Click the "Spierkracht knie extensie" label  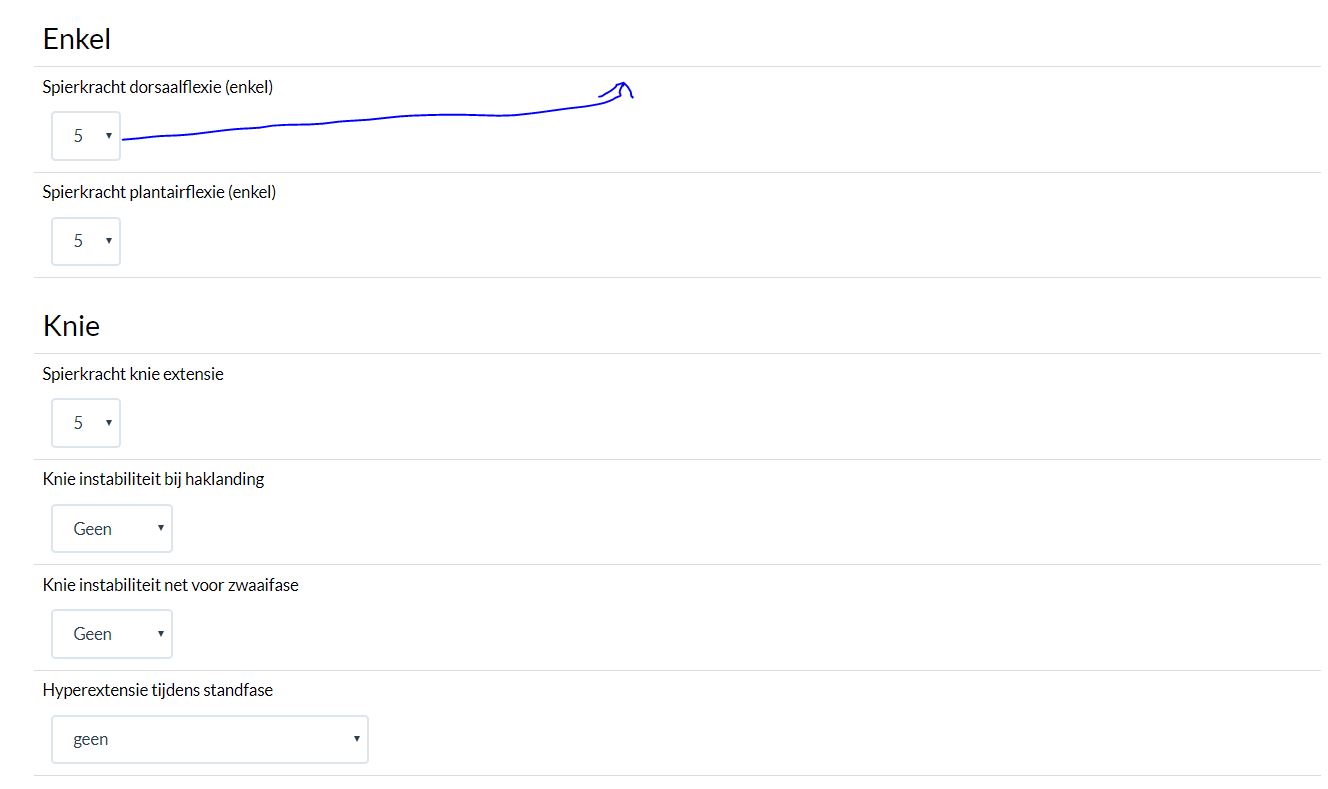click(133, 374)
